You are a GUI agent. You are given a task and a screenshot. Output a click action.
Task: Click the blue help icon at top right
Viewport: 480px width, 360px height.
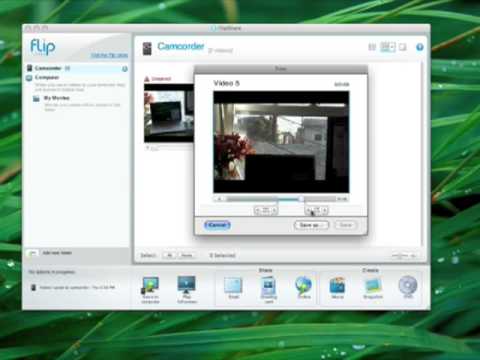pos(420,47)
